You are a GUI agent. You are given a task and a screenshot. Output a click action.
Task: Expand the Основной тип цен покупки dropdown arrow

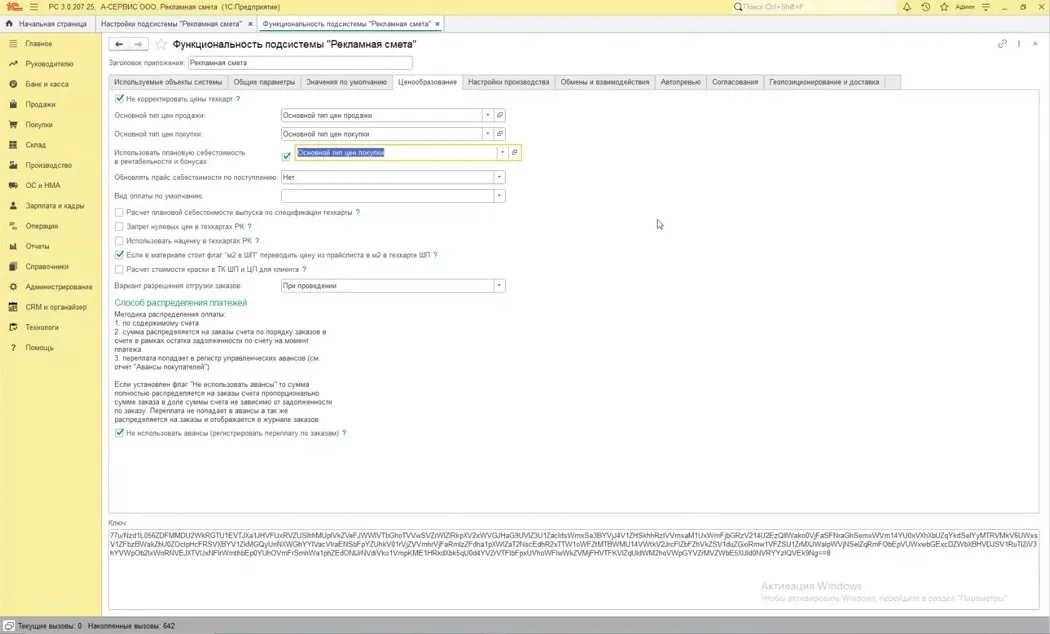488,134
